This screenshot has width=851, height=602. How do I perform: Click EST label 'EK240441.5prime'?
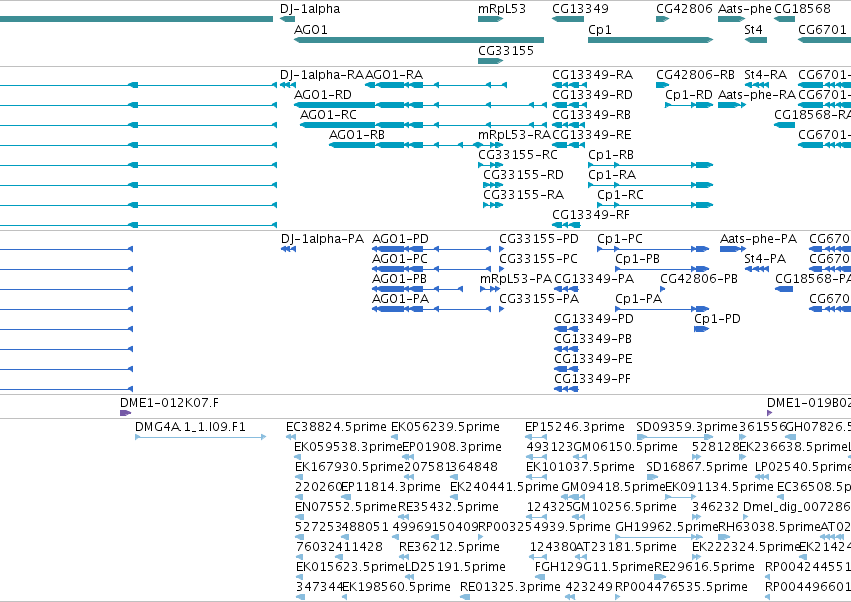point(504,487)
